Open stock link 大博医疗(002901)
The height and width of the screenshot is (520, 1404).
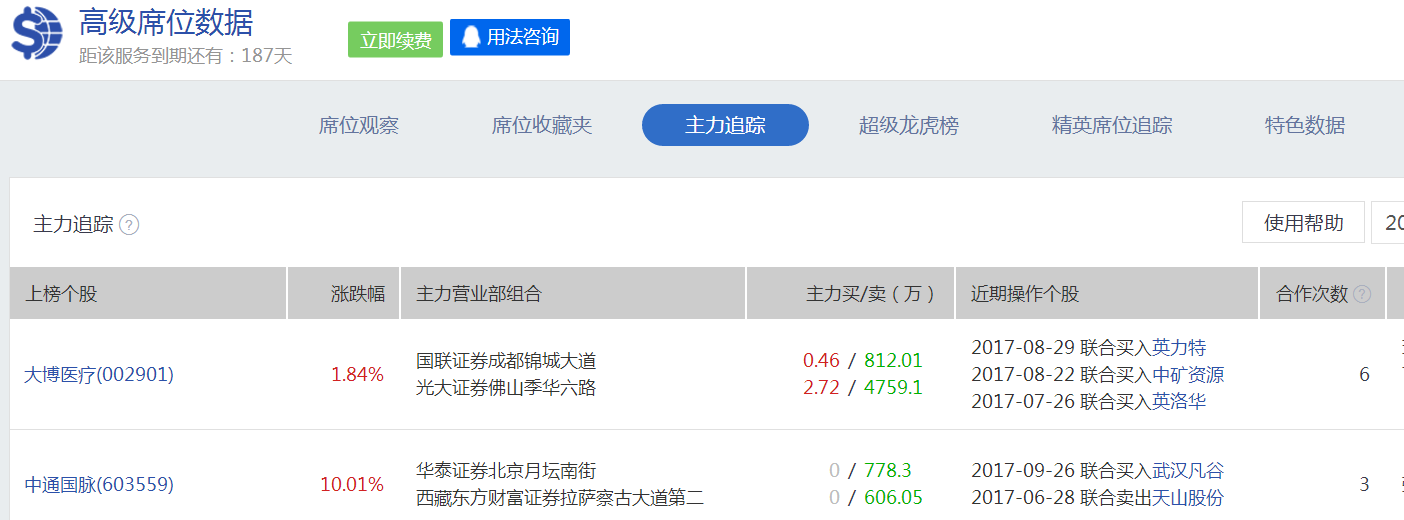pyautogui.click(x=99, y=375)
